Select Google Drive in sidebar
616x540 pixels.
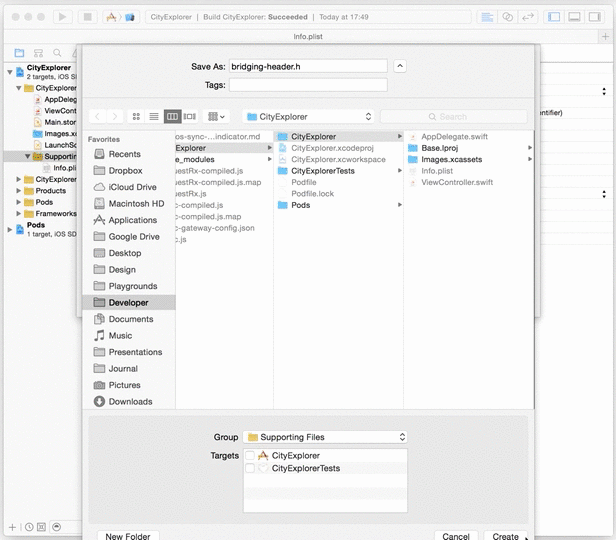point(129,236)
